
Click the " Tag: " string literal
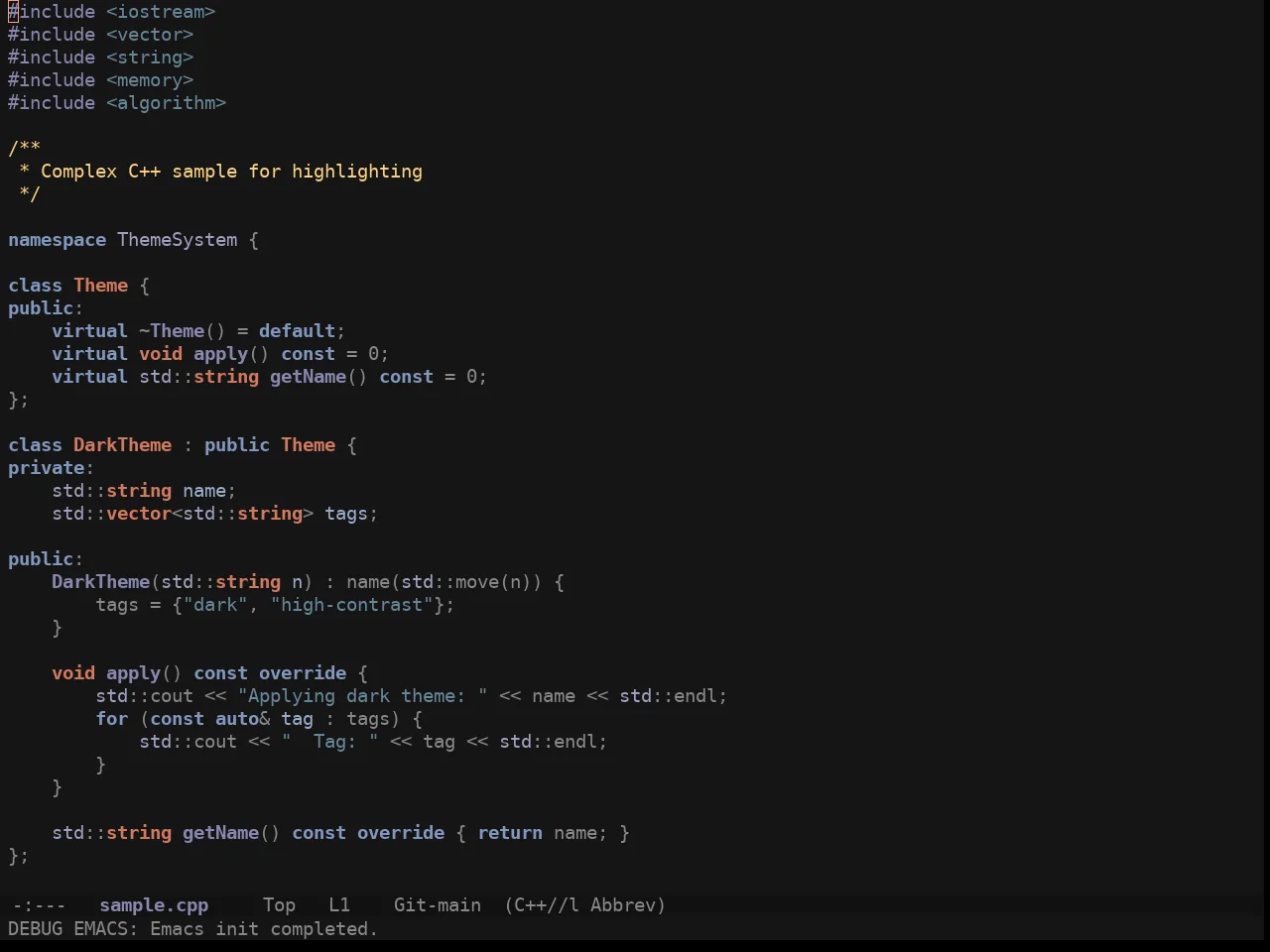[330, 742]
